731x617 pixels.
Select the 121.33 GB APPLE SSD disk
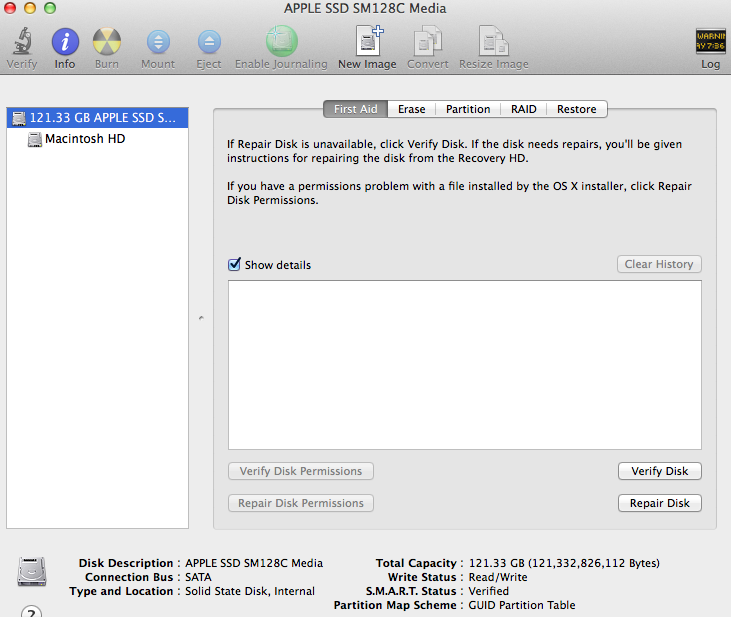pos(97,118)
